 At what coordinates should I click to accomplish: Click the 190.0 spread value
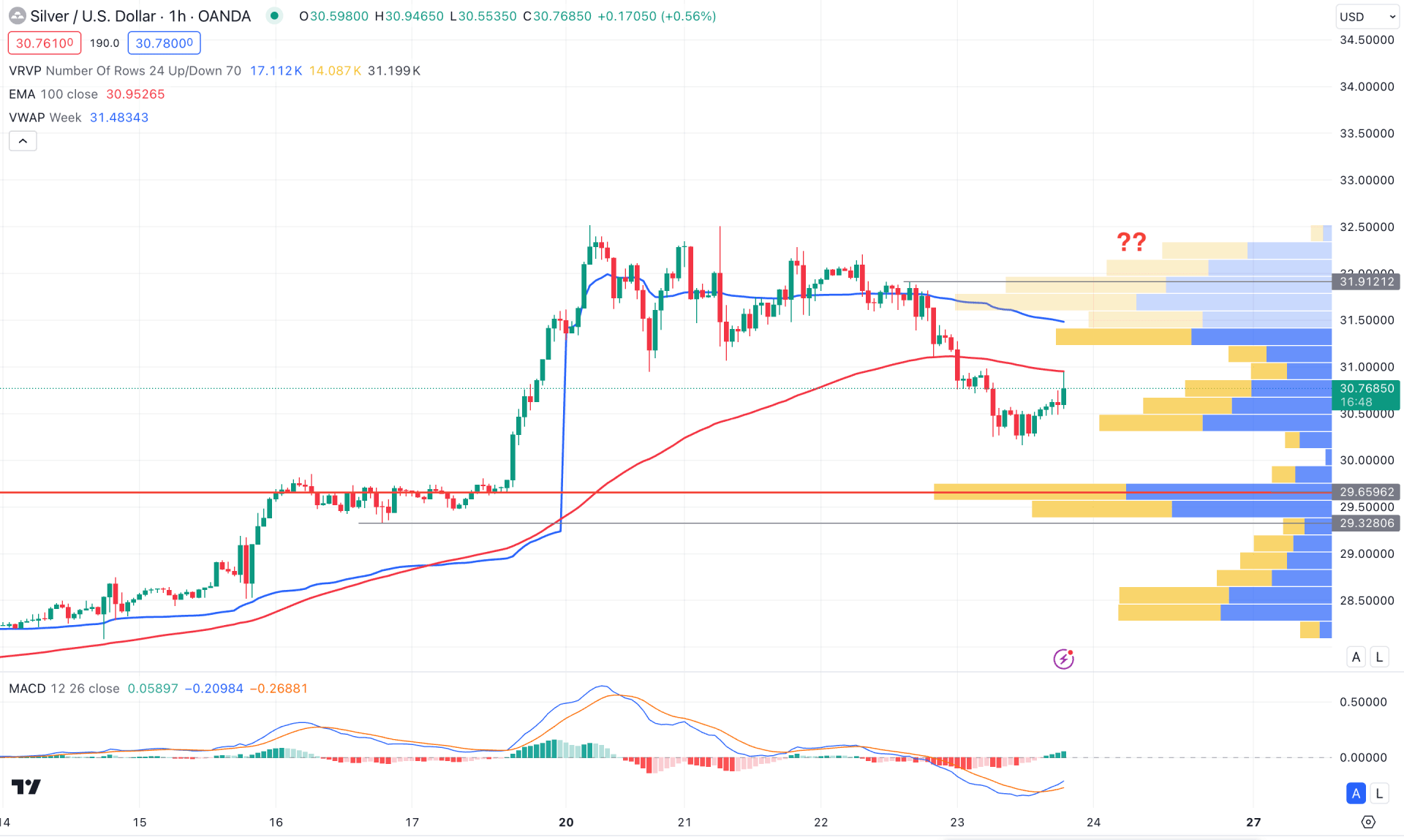105,43
